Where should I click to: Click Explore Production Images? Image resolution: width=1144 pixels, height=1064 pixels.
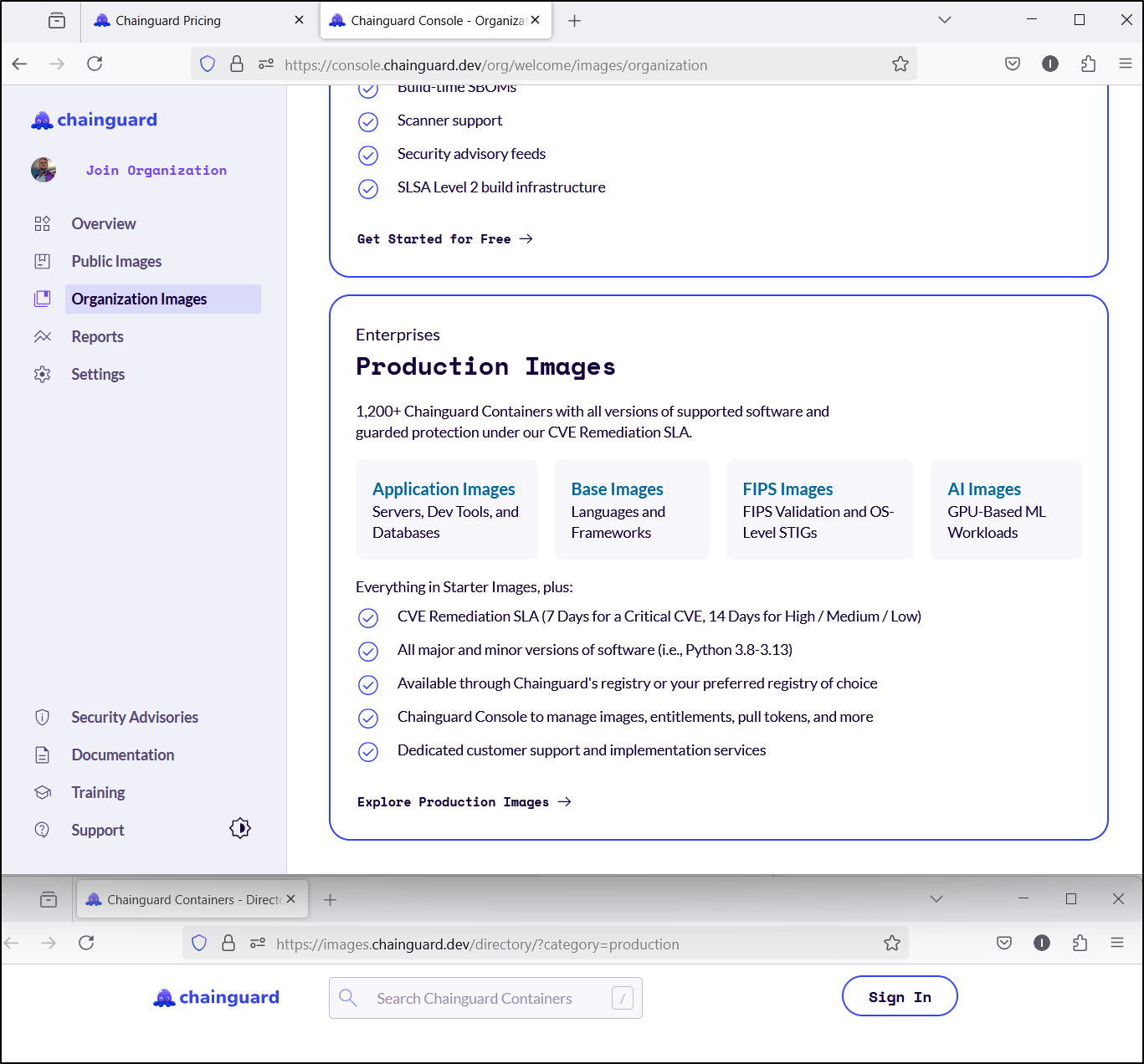(464, 802)
